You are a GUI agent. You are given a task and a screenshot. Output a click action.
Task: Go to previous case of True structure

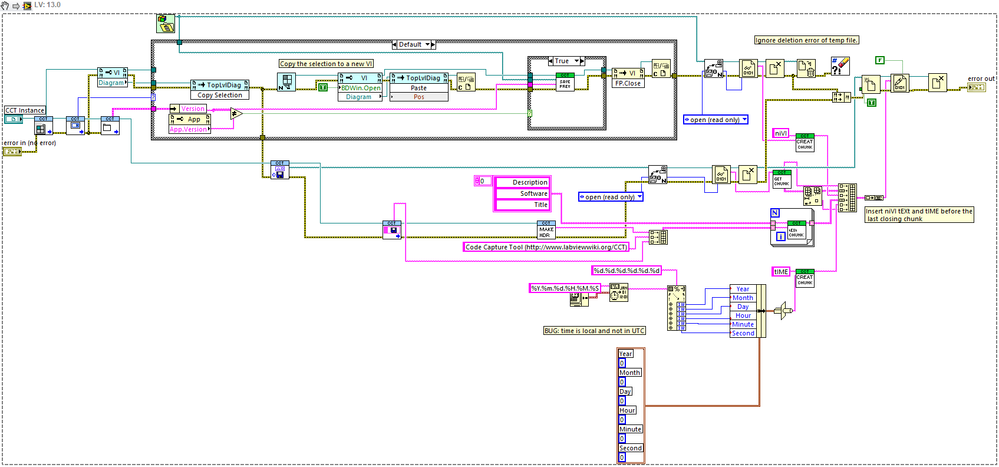[550, 61]
